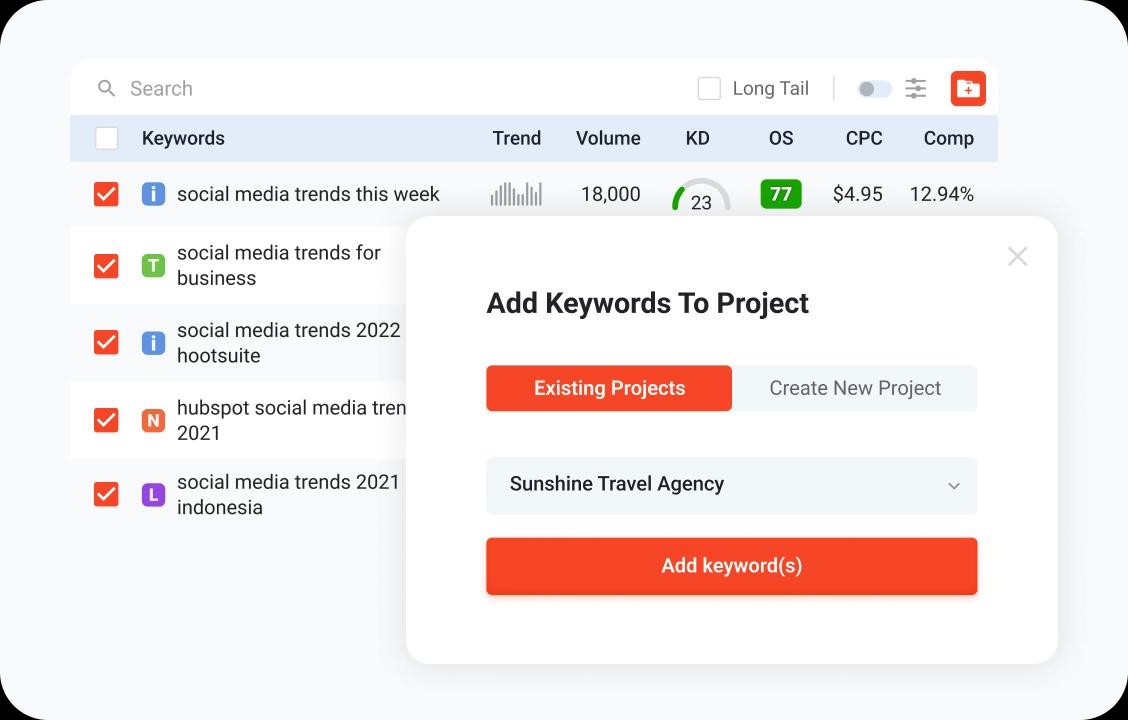Enable the Long Tail checkbox
This screenshot has width=1128, height=720.
(x=709, y=89)
